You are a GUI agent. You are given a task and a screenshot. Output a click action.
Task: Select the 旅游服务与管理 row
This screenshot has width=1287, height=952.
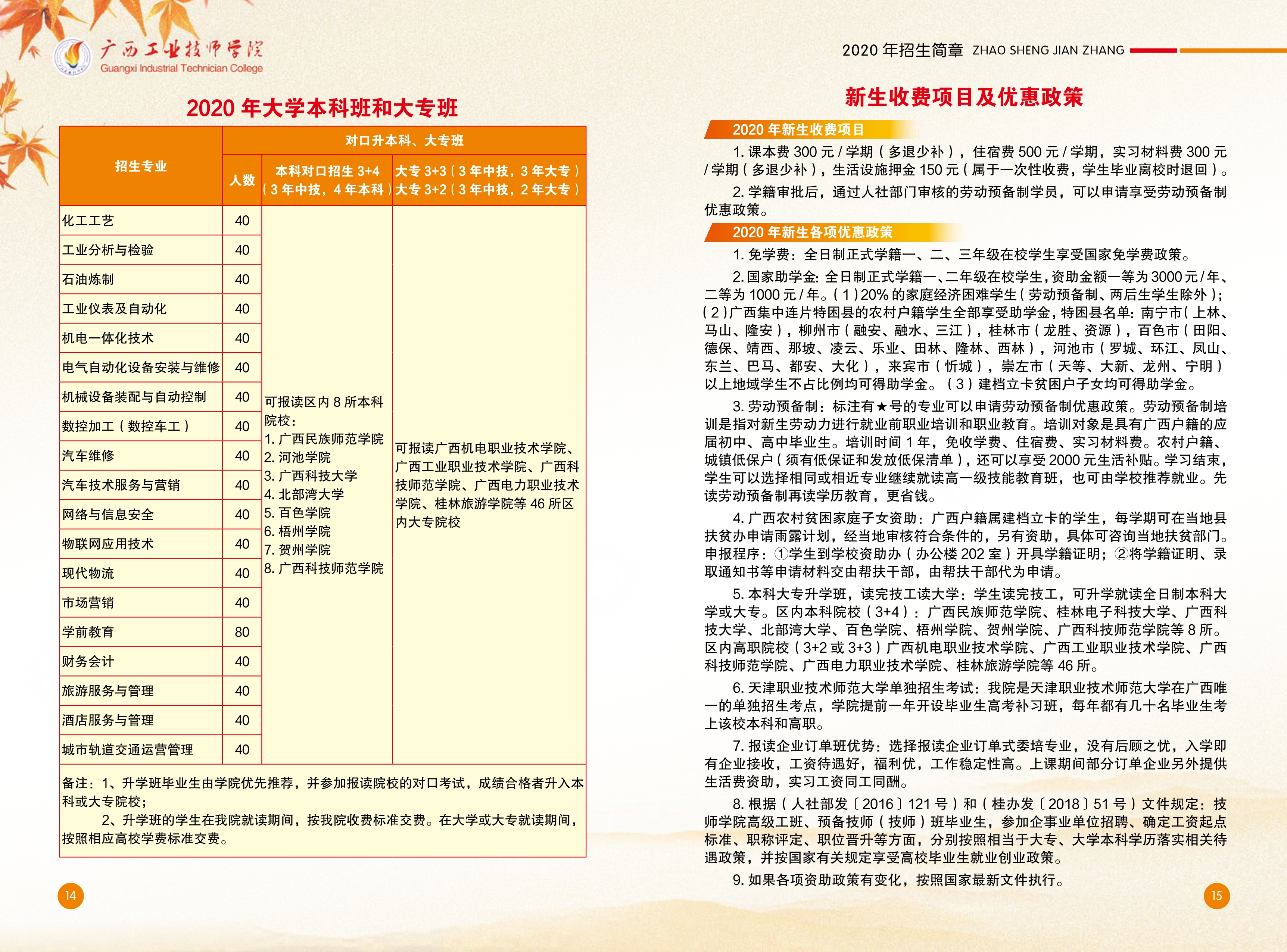pyautogui.click(x=161, y=691)
